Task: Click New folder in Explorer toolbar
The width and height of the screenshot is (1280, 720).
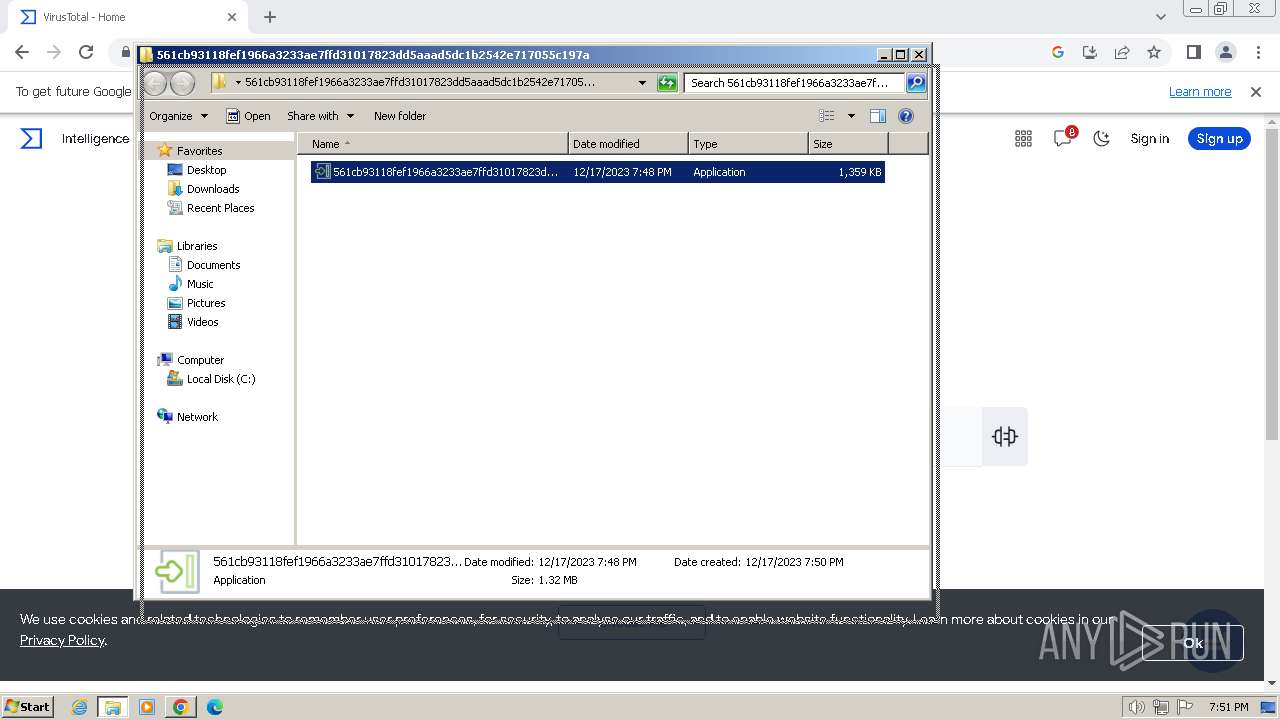Action: pyautogui.click(x=400, y=116)
